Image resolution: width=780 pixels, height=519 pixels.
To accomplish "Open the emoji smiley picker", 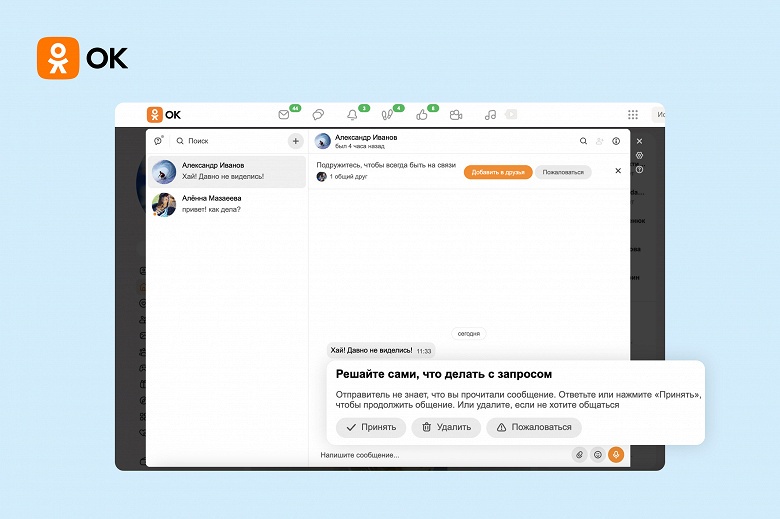I will pyautogui.click(x=598, y=454).
